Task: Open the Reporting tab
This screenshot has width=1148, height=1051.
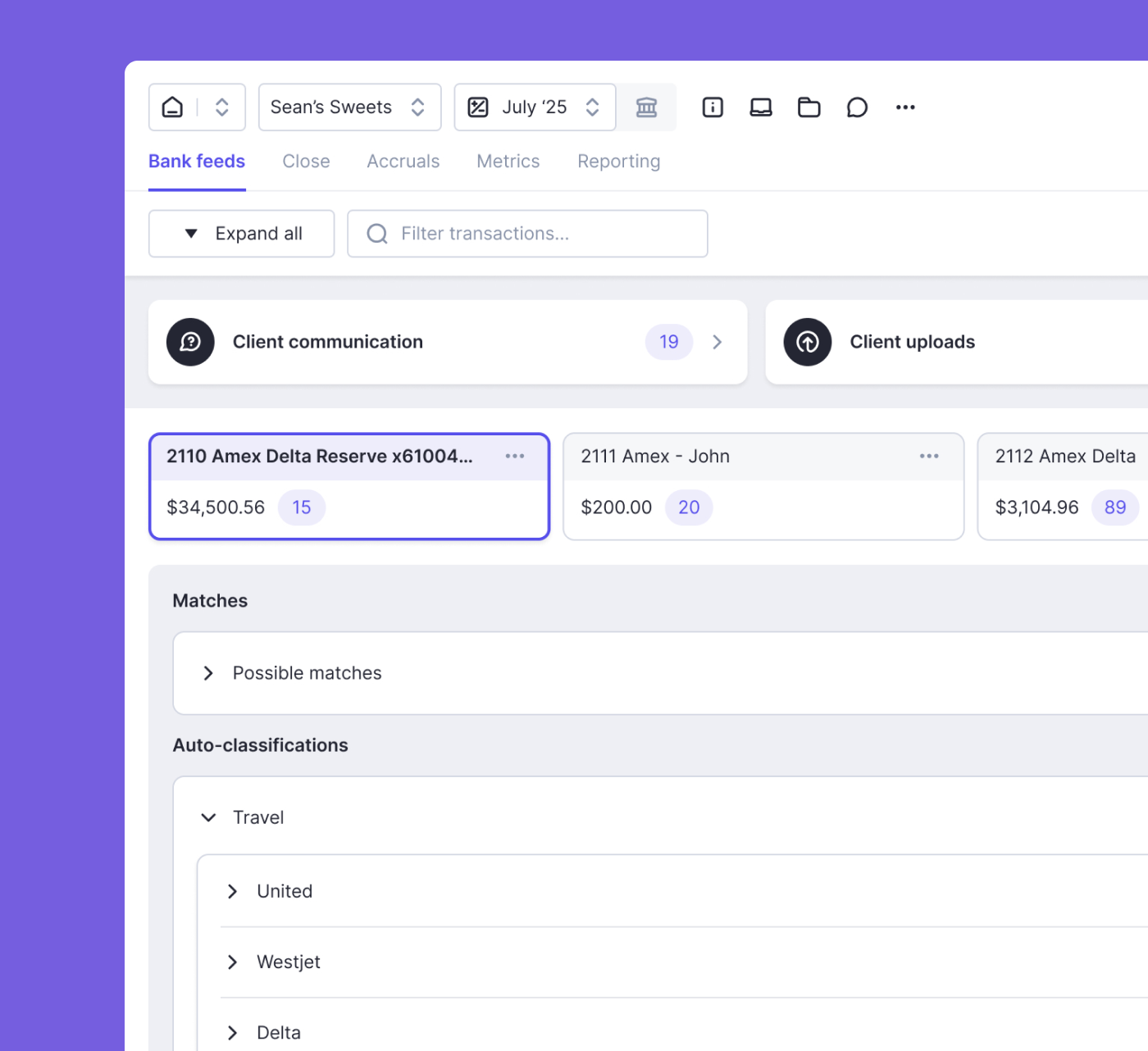Action: point(619,162)
